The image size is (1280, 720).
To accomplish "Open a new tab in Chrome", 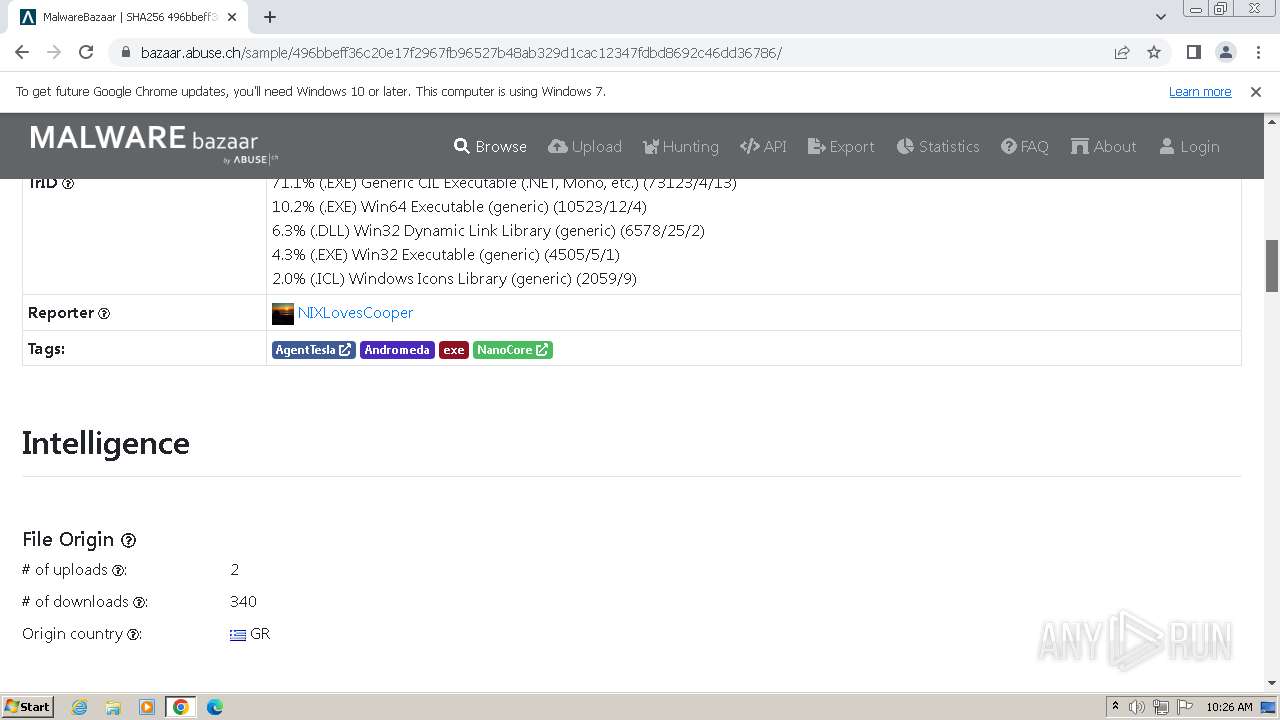I will [x=270, y=17].
